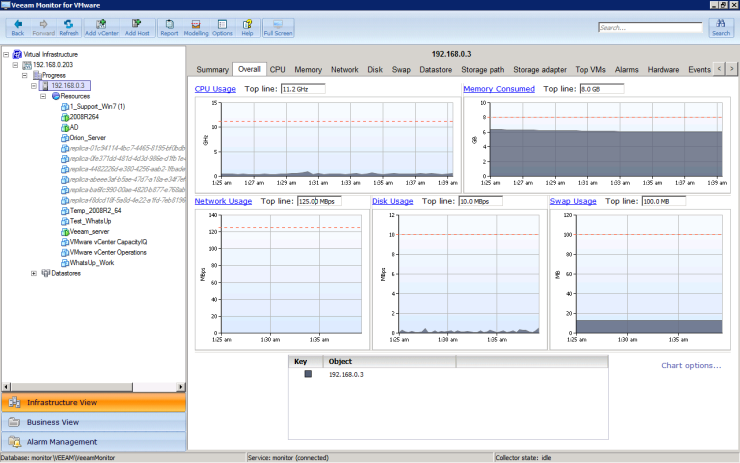
Task: Open the Storage path tab
Action: tap(483, 69)
